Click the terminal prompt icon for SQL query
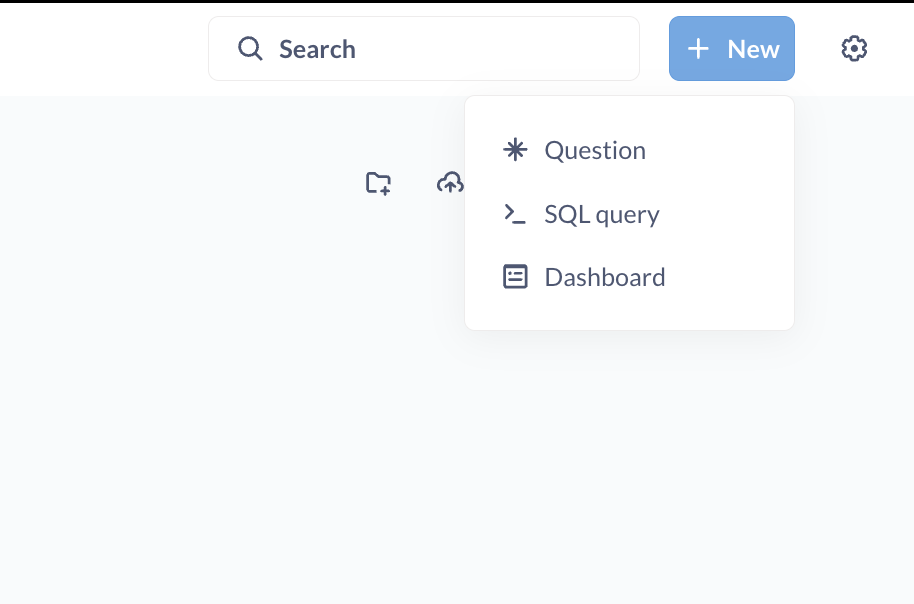 pos(515,214)
